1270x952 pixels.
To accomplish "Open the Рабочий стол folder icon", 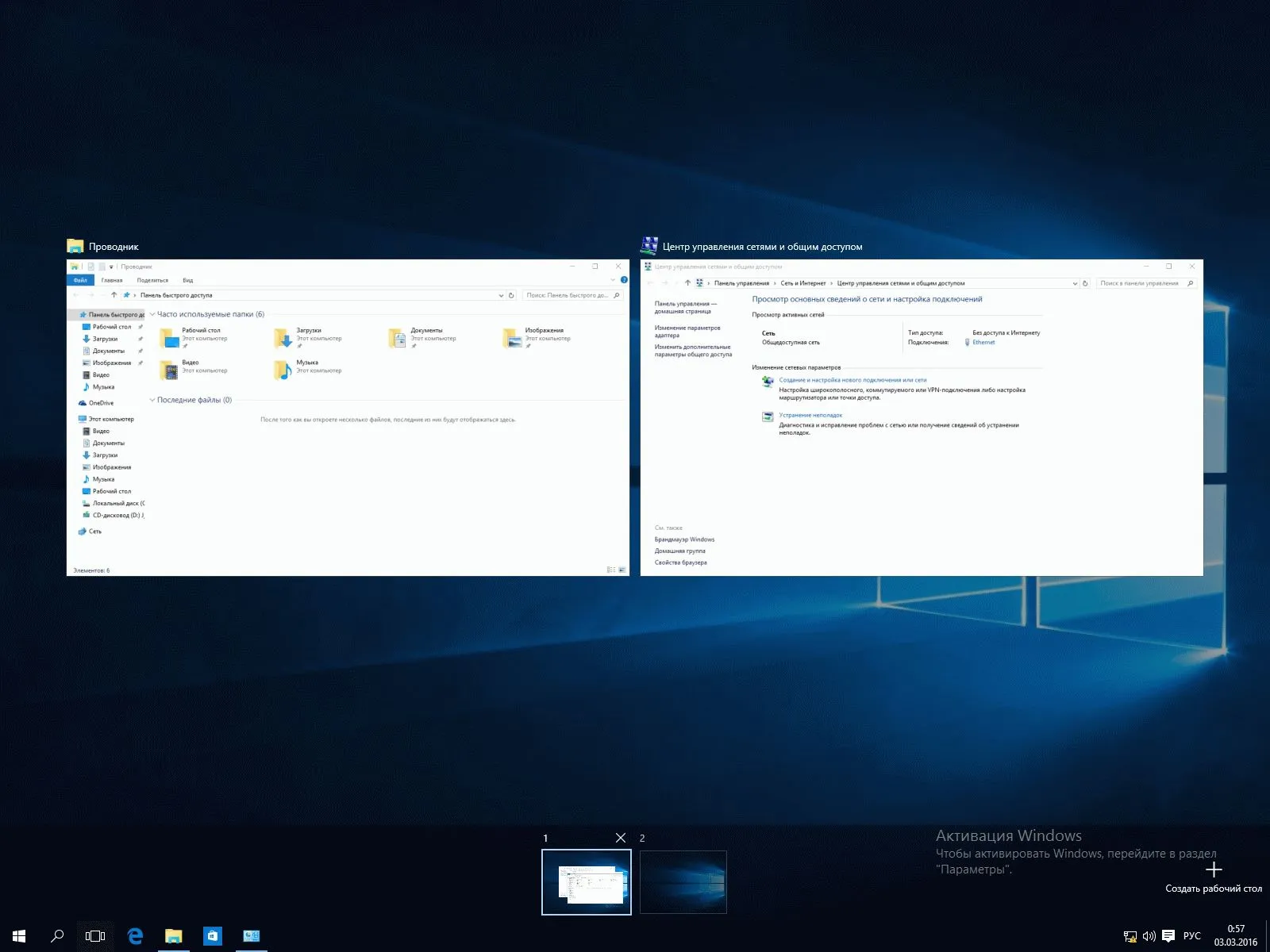I will (170, 338).
